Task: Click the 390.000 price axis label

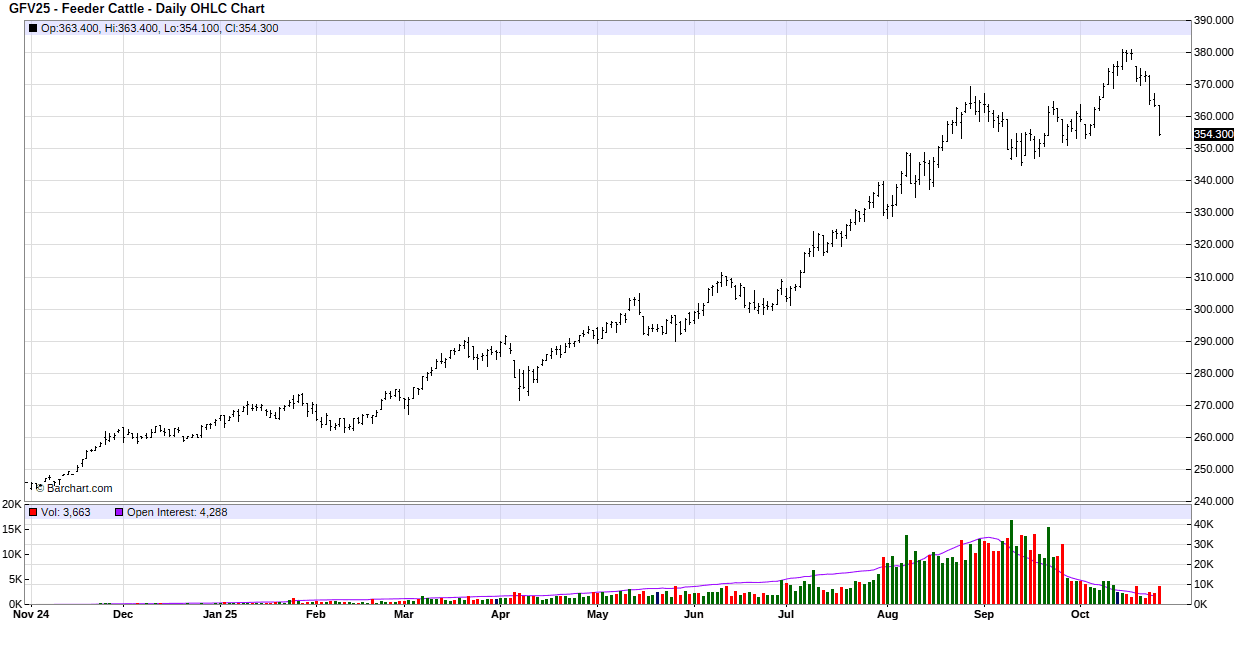Action: [x=1213, y=20]
